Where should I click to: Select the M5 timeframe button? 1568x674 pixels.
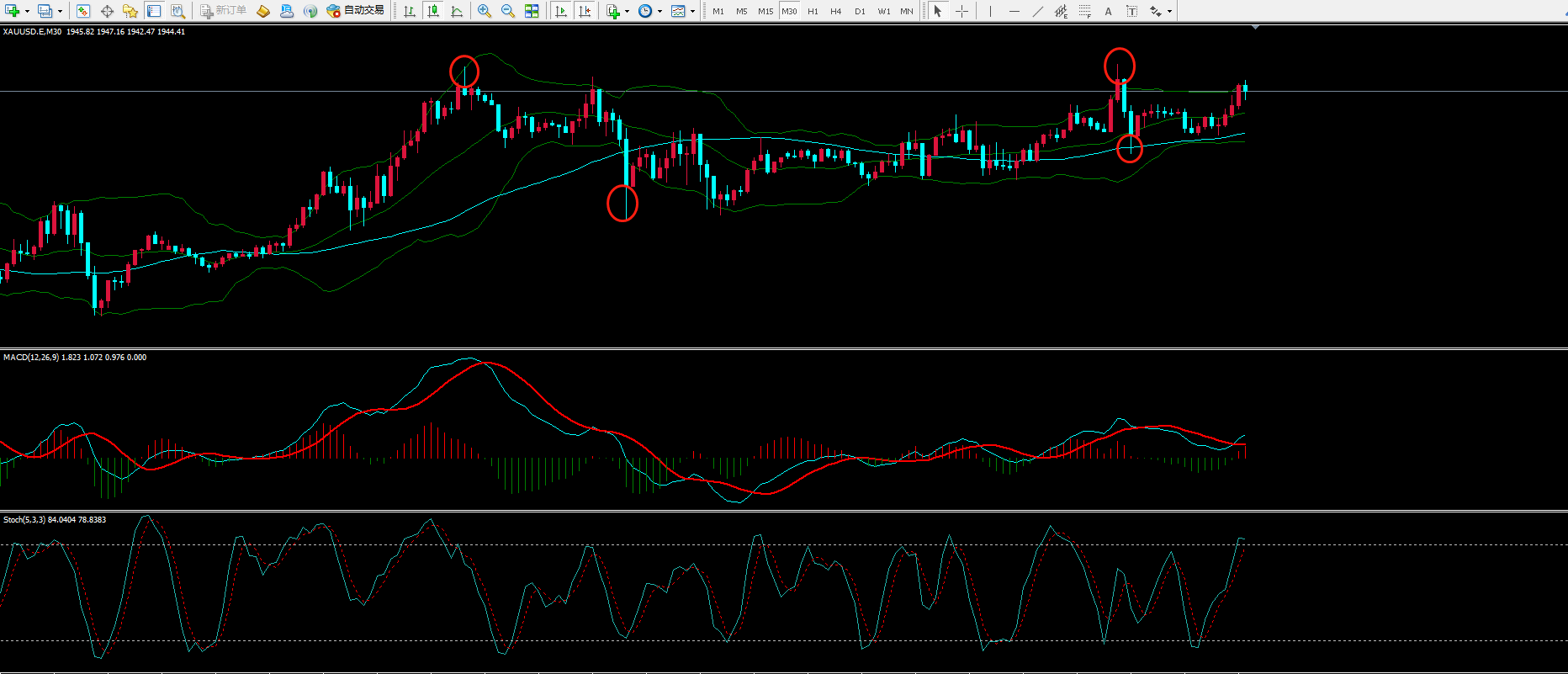(x=741, y=11)
